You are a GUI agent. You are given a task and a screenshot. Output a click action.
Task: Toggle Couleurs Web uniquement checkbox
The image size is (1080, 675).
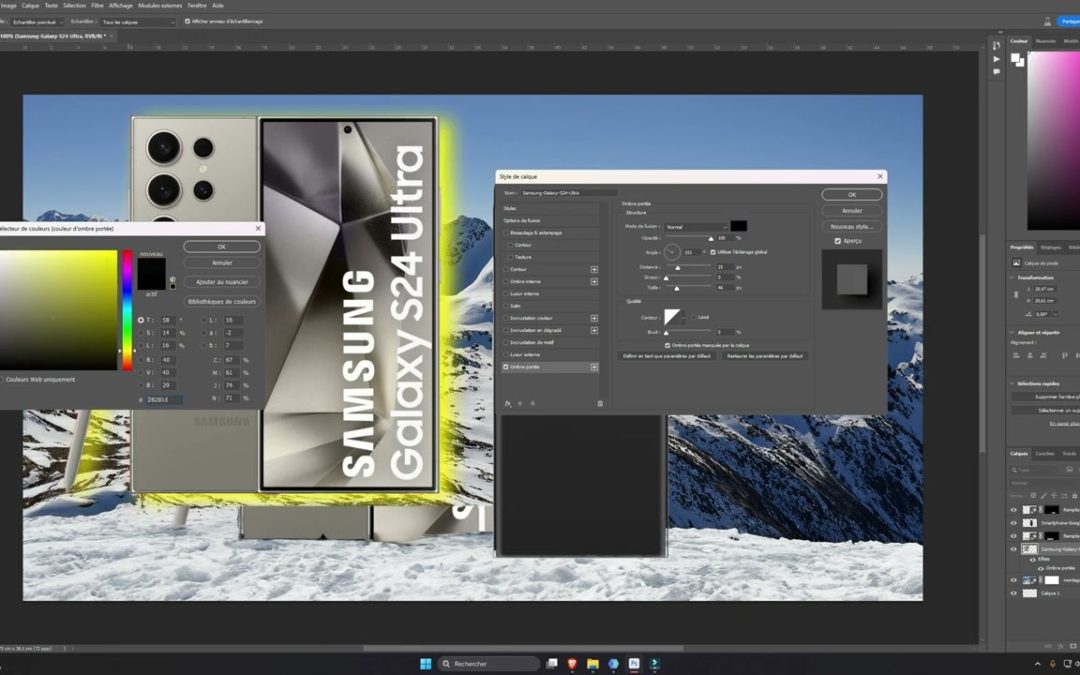1,380
